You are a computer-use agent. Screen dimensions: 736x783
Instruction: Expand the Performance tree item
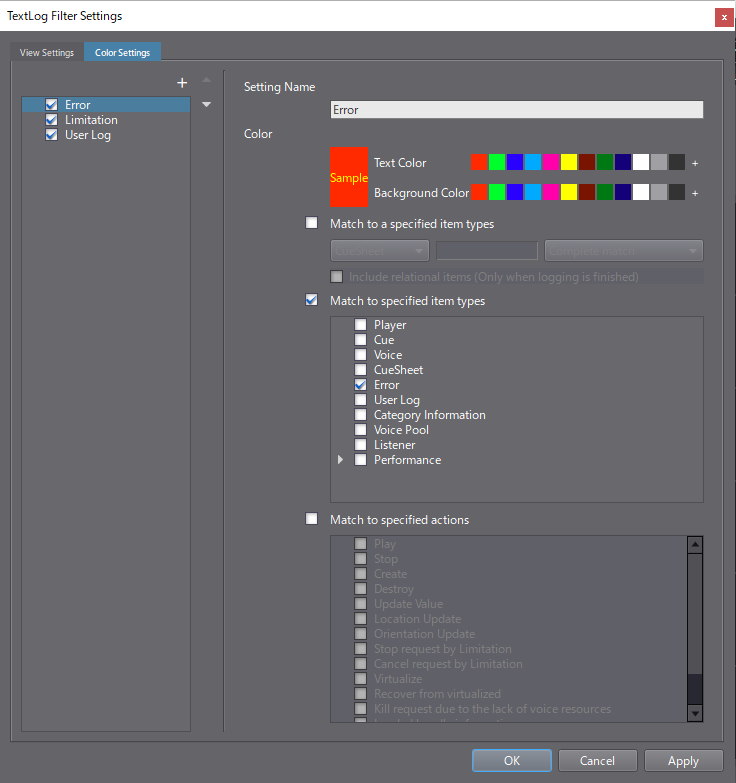pyautogui.click(x=340, y=460)
